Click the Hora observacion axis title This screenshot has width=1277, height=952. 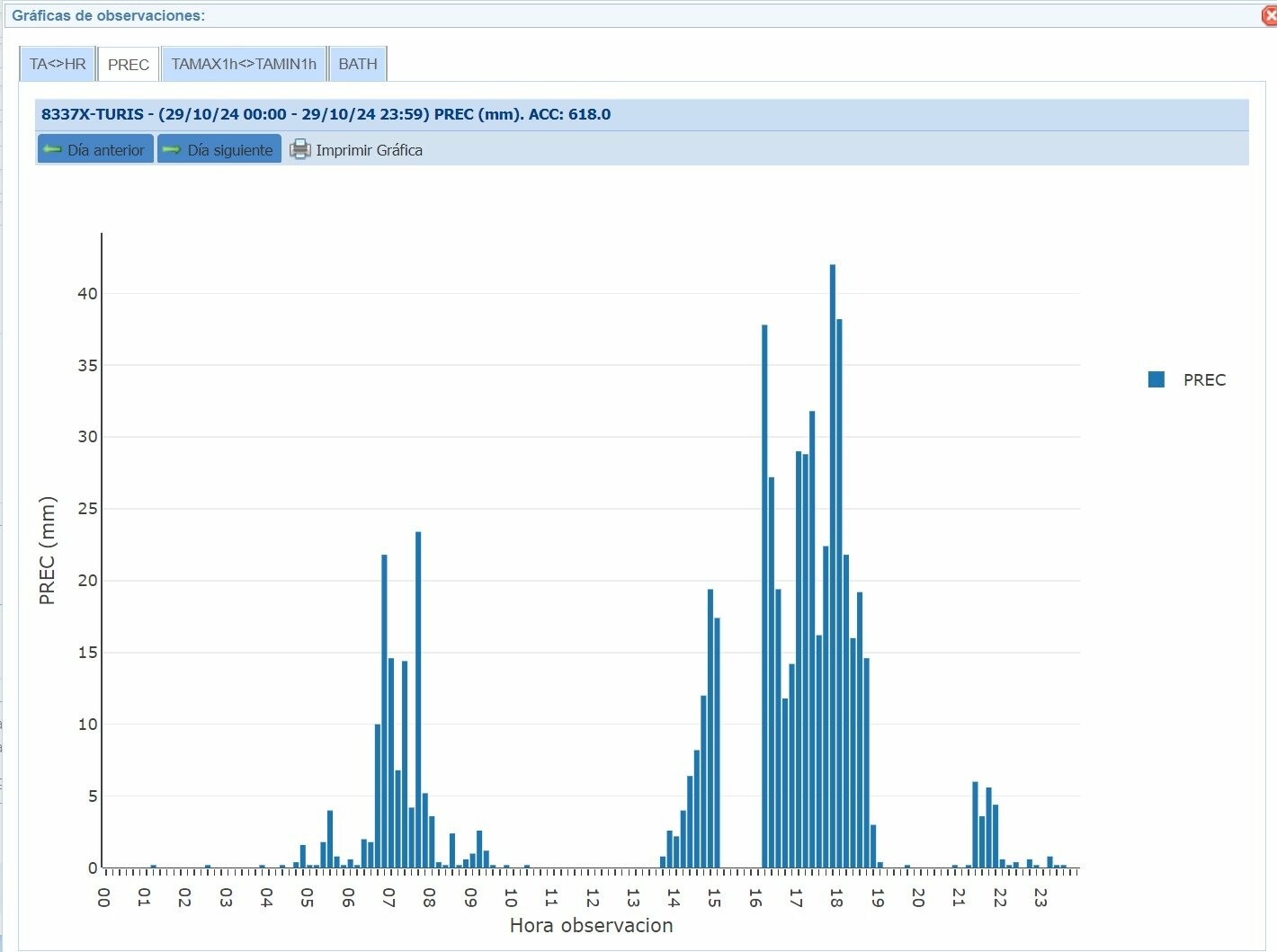[591, 925]
